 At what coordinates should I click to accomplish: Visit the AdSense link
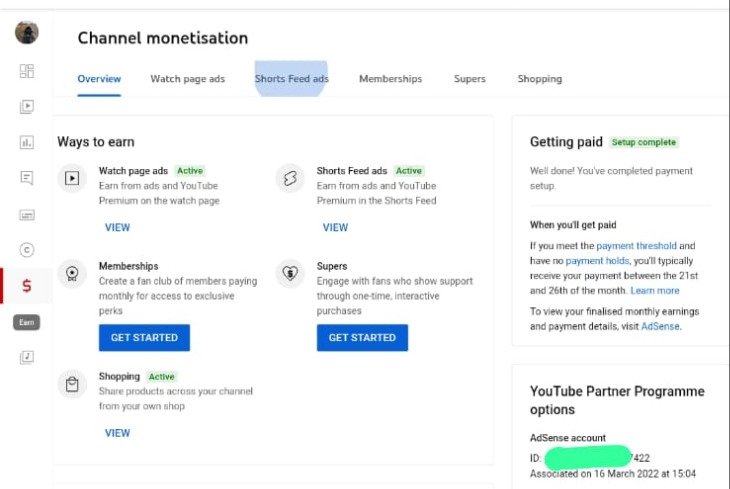click(x=660, y=326)
